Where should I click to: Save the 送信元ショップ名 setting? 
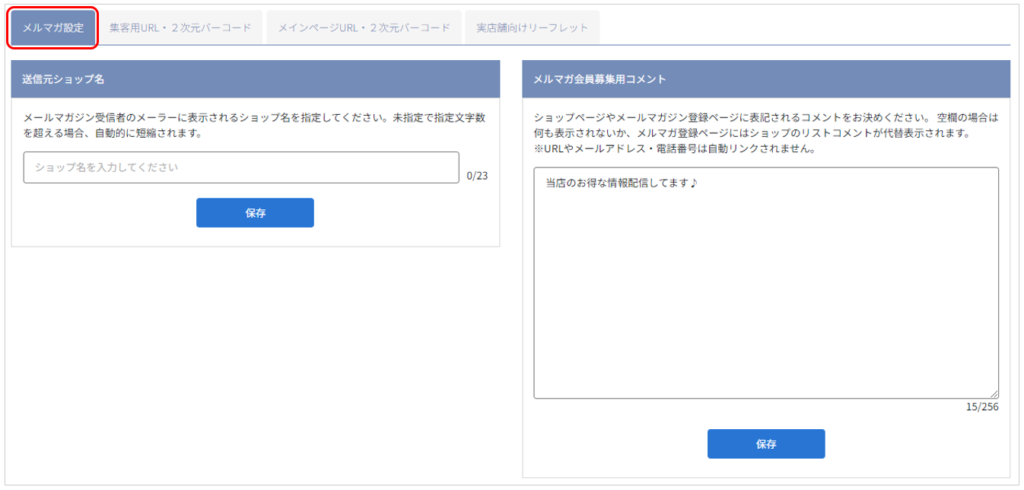coord(255,213)
